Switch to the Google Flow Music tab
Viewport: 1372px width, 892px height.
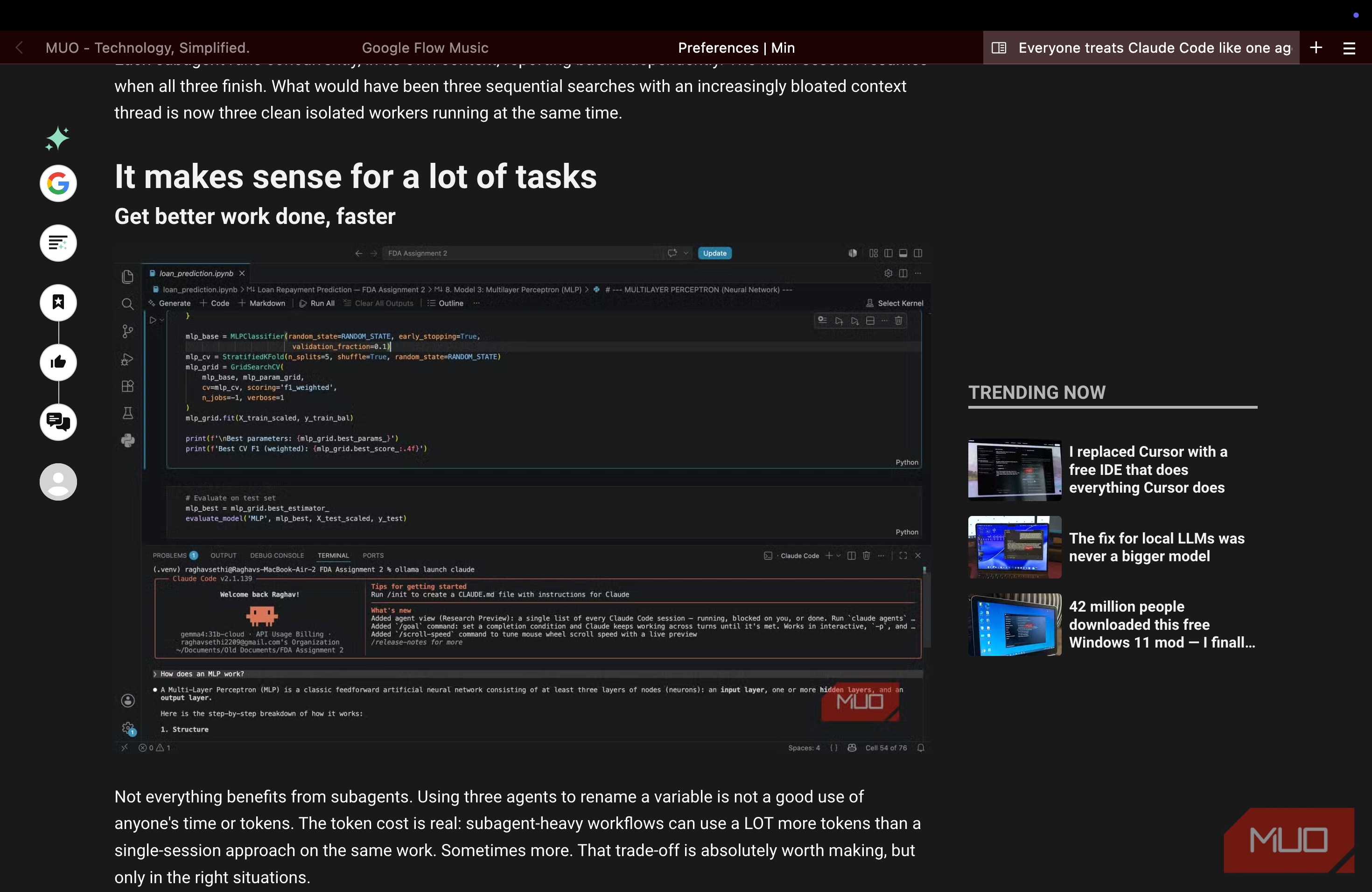[x=425, y=48]
